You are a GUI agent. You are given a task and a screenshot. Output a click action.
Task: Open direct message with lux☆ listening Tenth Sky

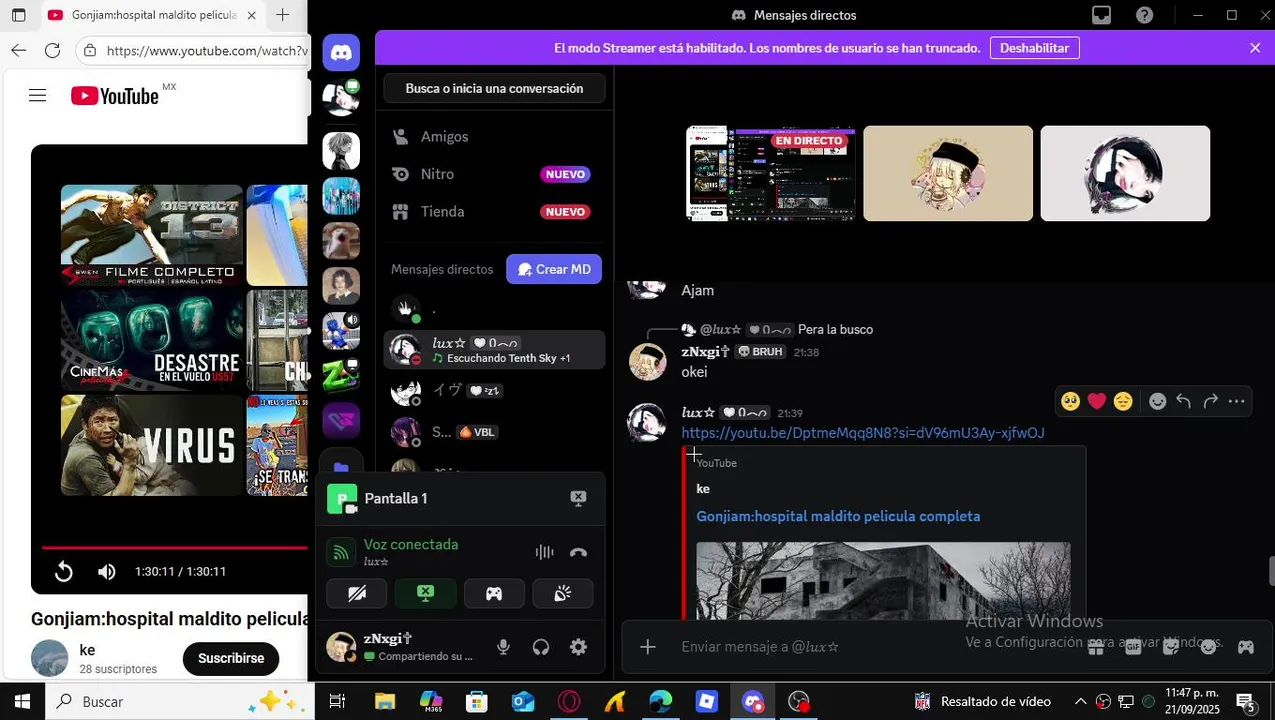[494, 350]
